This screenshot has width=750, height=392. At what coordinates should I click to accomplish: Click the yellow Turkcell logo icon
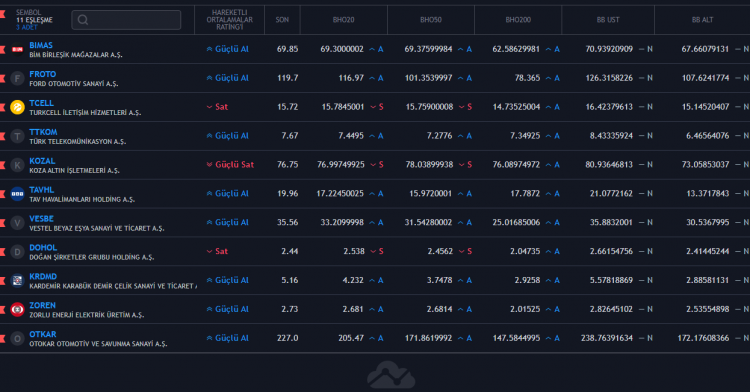click(18, 107)
